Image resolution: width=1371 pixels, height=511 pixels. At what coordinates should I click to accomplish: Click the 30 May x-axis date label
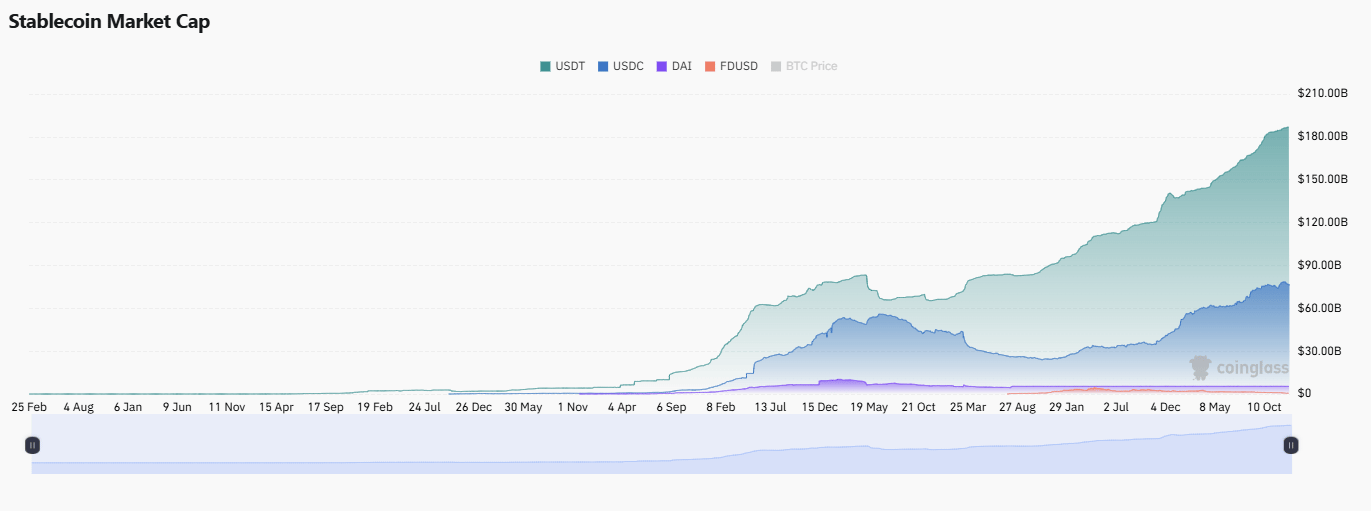pyautogui.click(x=523, y=407)
